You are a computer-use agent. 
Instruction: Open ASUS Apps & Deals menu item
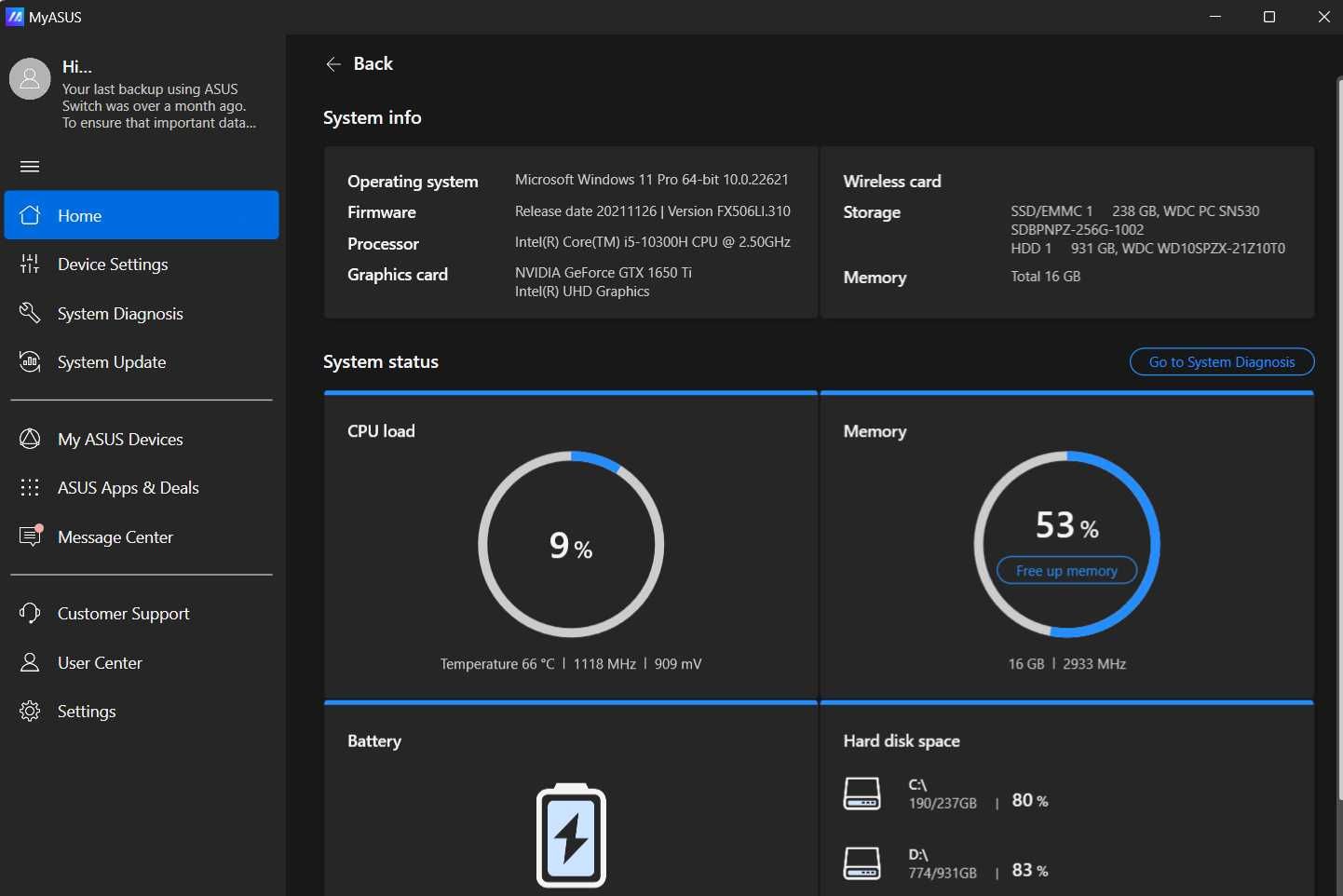click(142, 488)
